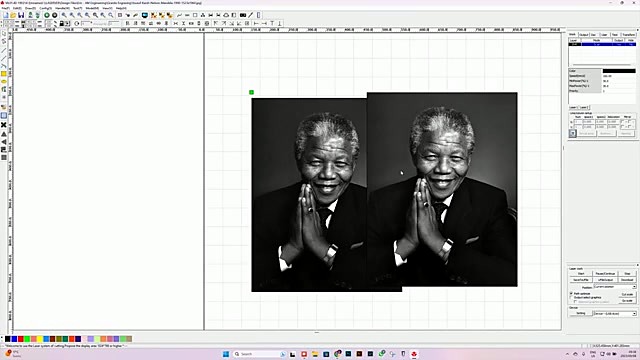Click the Open folder icon in toolbar
The height and width of the screenshot is (360, 640).
click(x=13, y=15)
